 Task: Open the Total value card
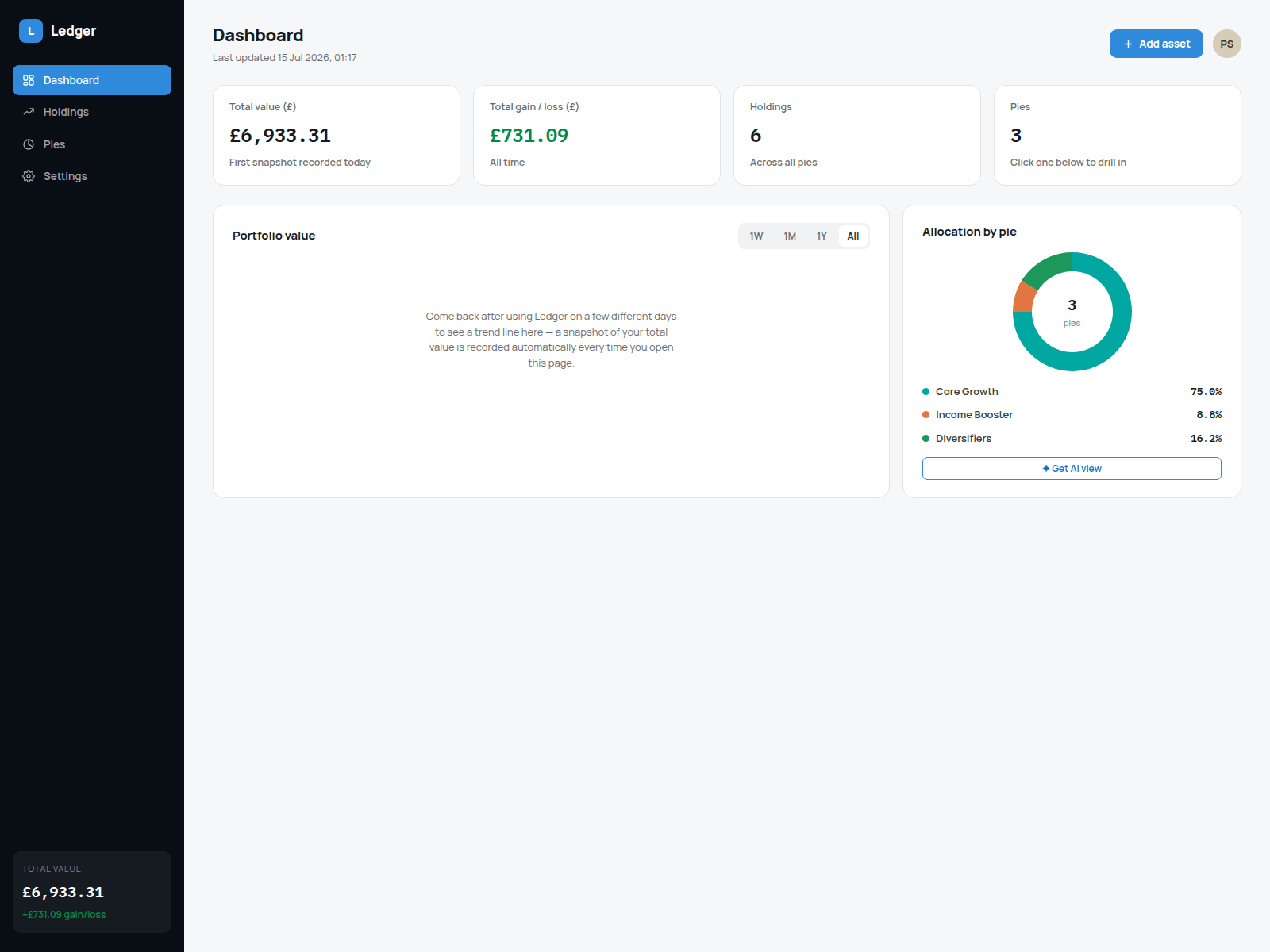point(337,136)
